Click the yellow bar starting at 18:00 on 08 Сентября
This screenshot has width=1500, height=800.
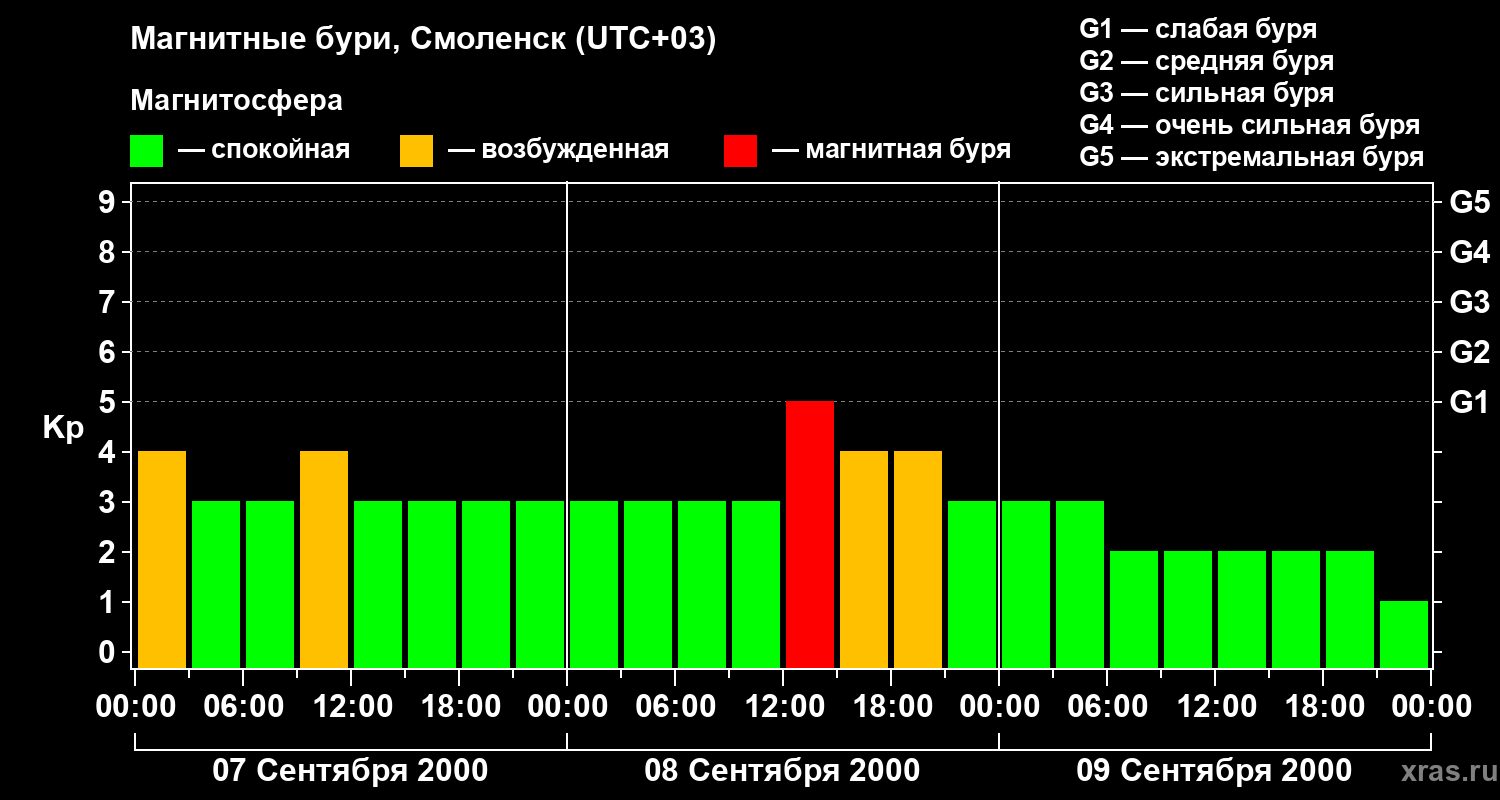click(918, 559)
